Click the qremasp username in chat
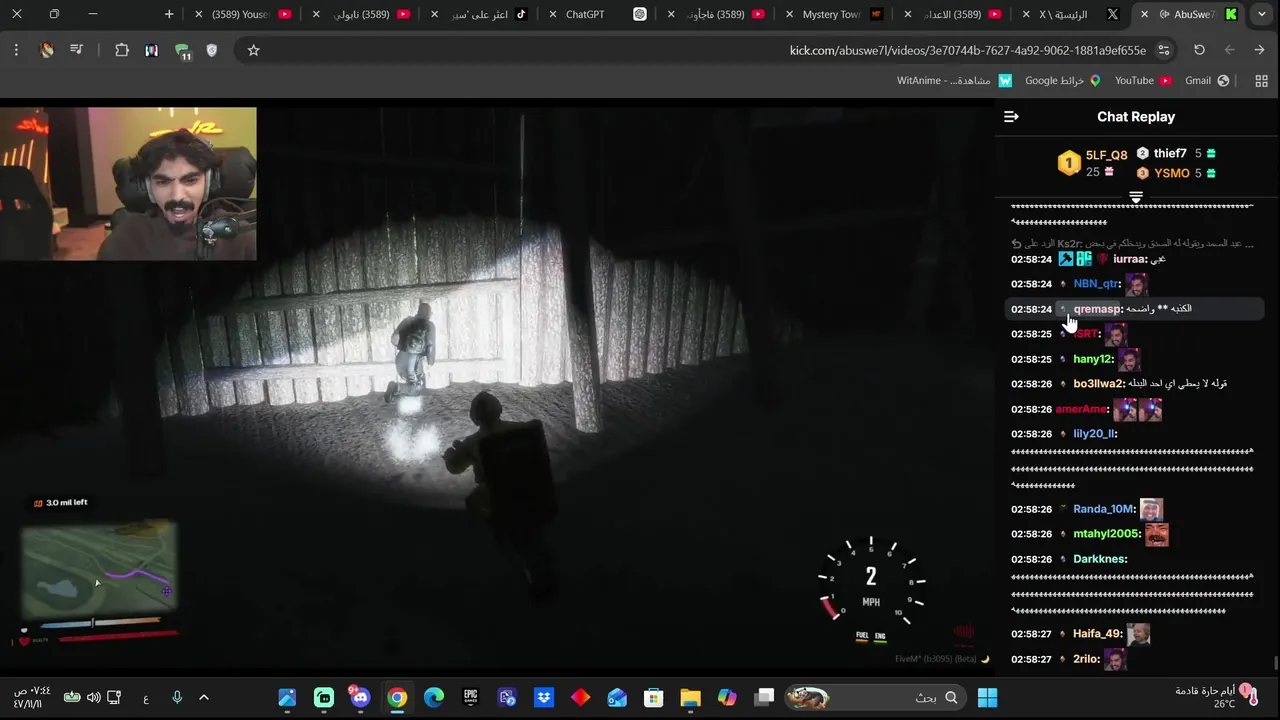This screenshot has height=720, width=1280. [x=1098, y=309]
